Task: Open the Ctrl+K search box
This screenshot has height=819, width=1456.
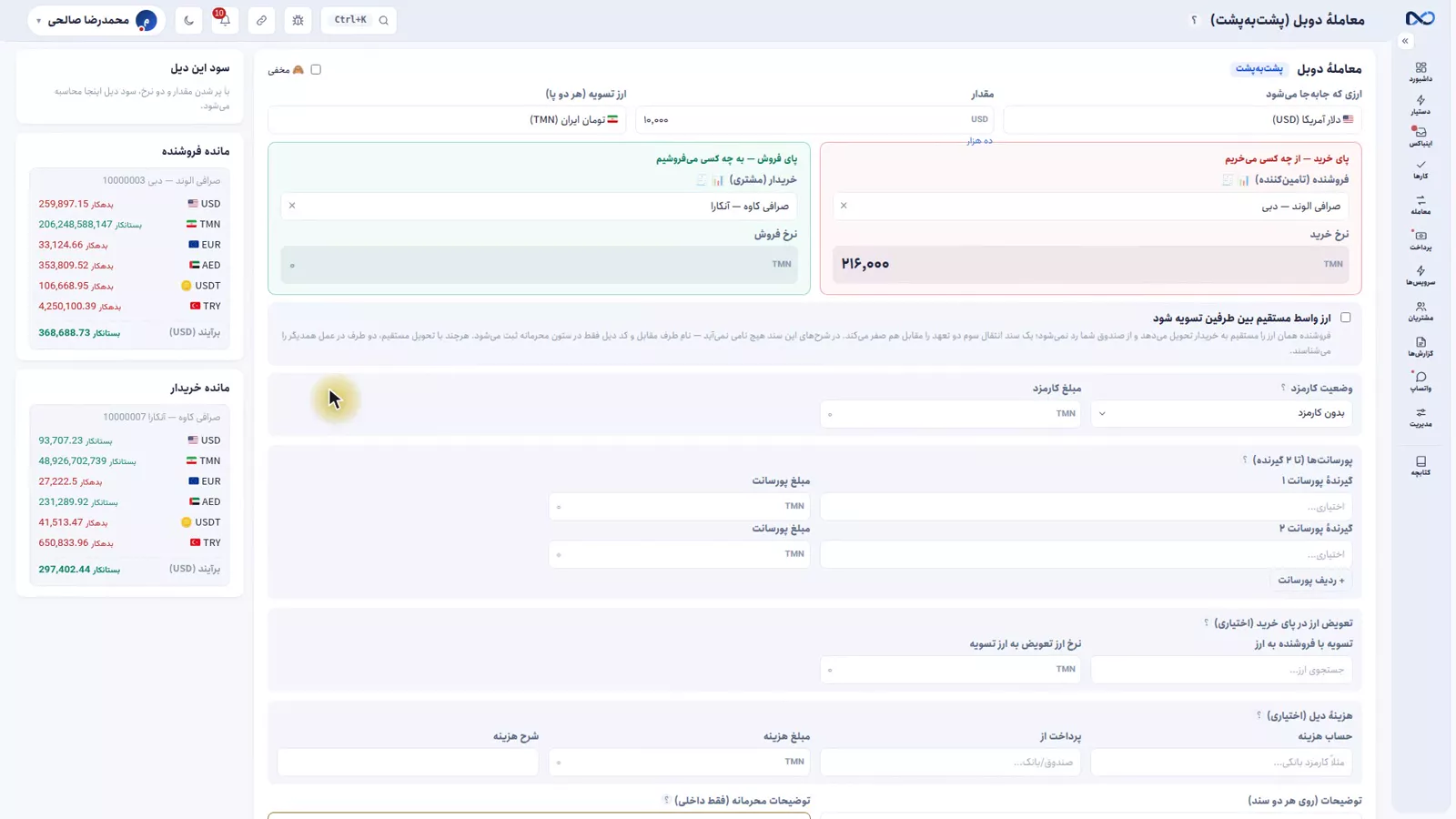Action: 359,20
